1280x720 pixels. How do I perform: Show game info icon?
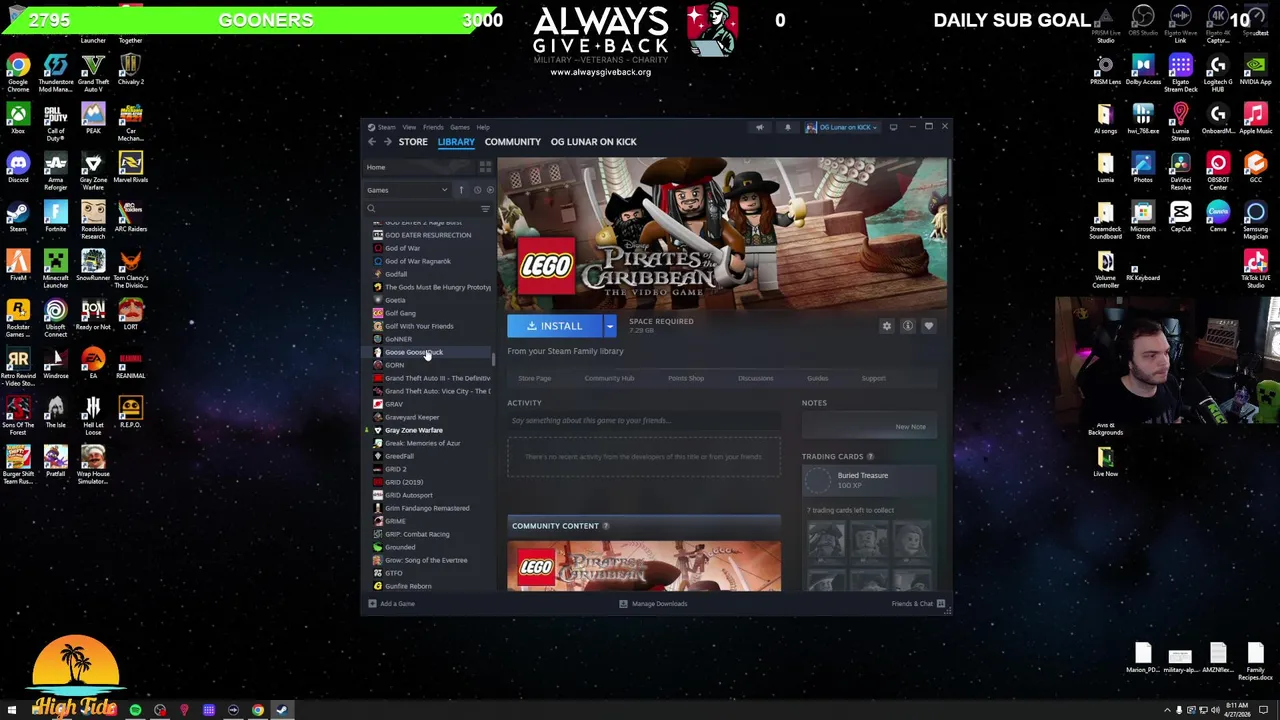907,326
